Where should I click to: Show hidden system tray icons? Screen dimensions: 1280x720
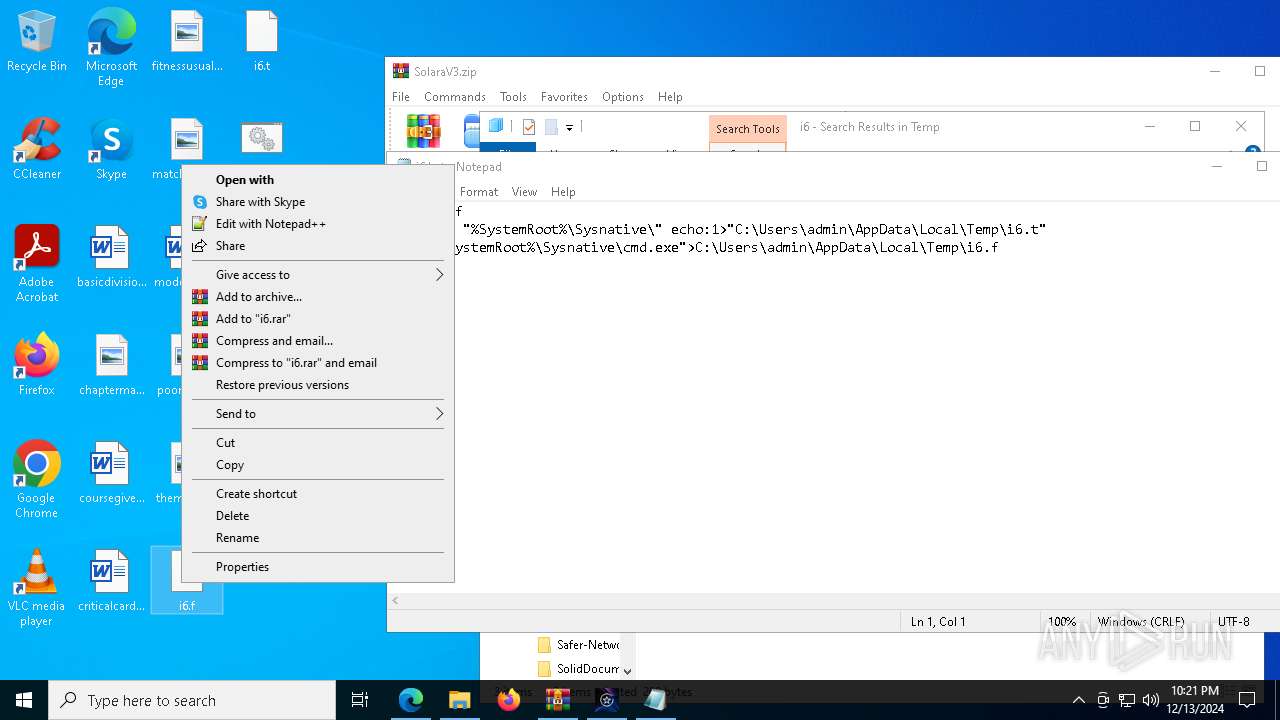coord(1078,700)
